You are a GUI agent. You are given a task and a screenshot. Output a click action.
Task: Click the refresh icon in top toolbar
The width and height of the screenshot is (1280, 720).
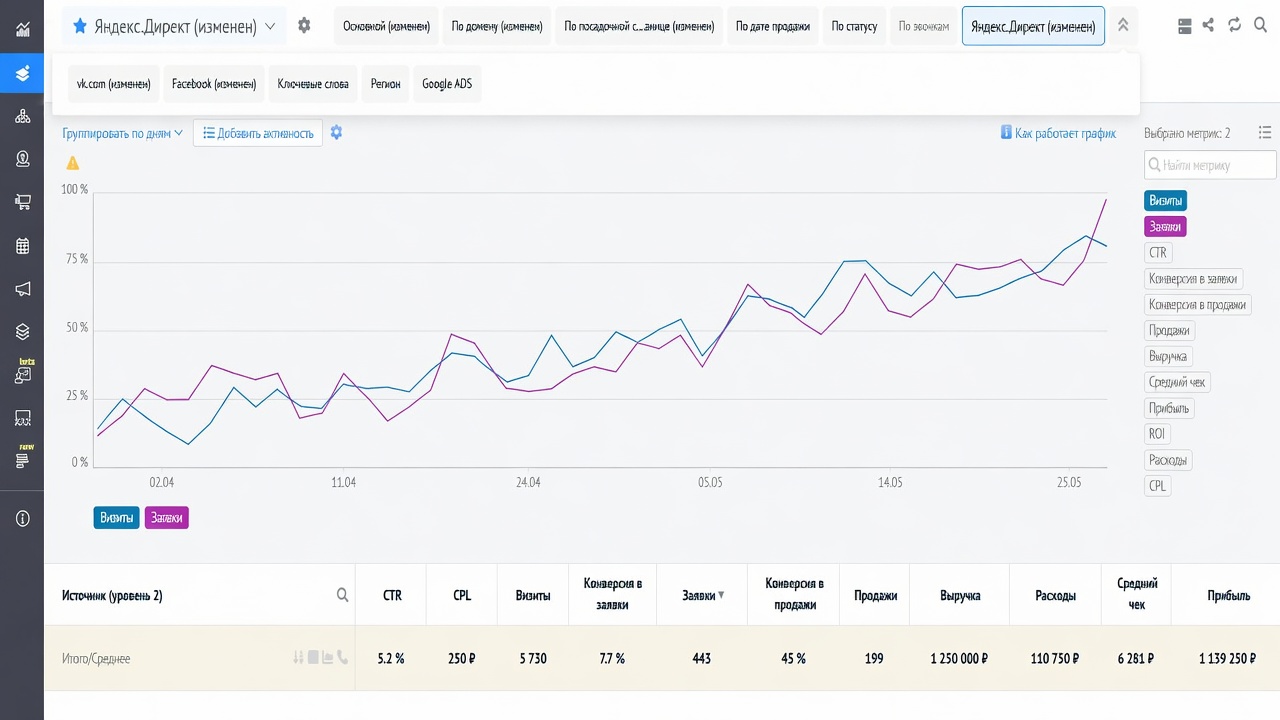click(x=1235, y=26)
